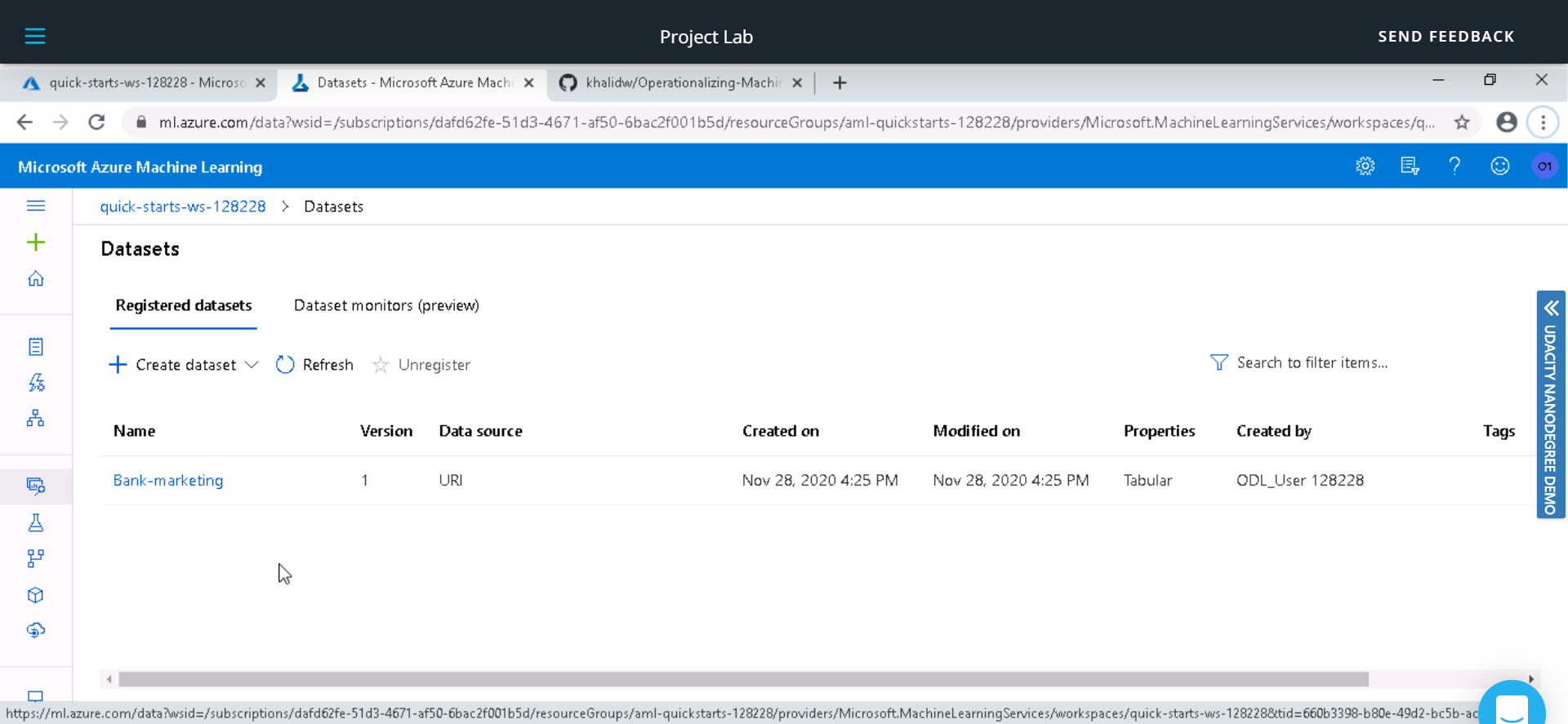Sort by Data source column header
This screenshot has width=1568, height=724.
[x=481, y=431]
